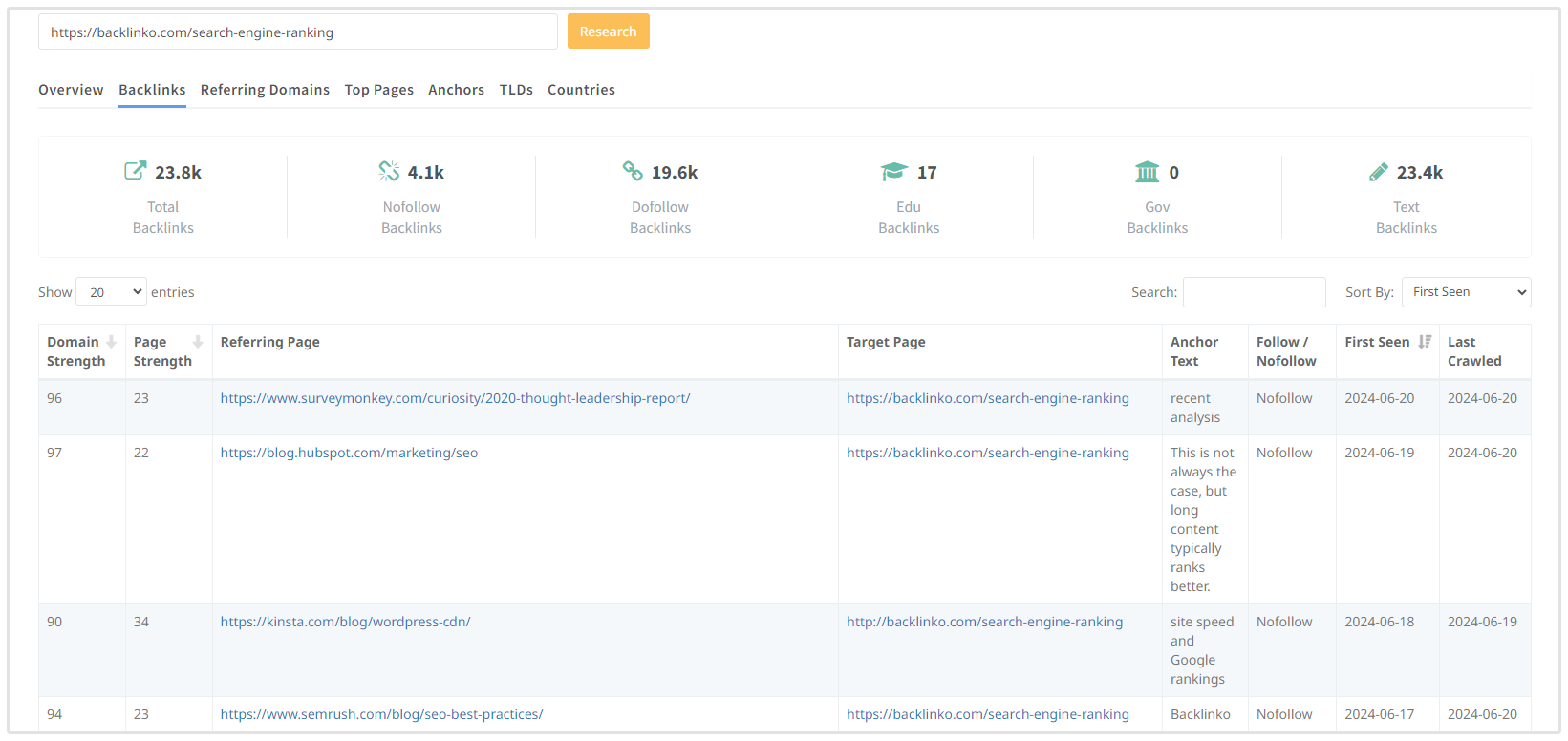
Task: Open the SurveyMonkey thought leadership report link
Action: pyautogui.click(x=455, y=398)
